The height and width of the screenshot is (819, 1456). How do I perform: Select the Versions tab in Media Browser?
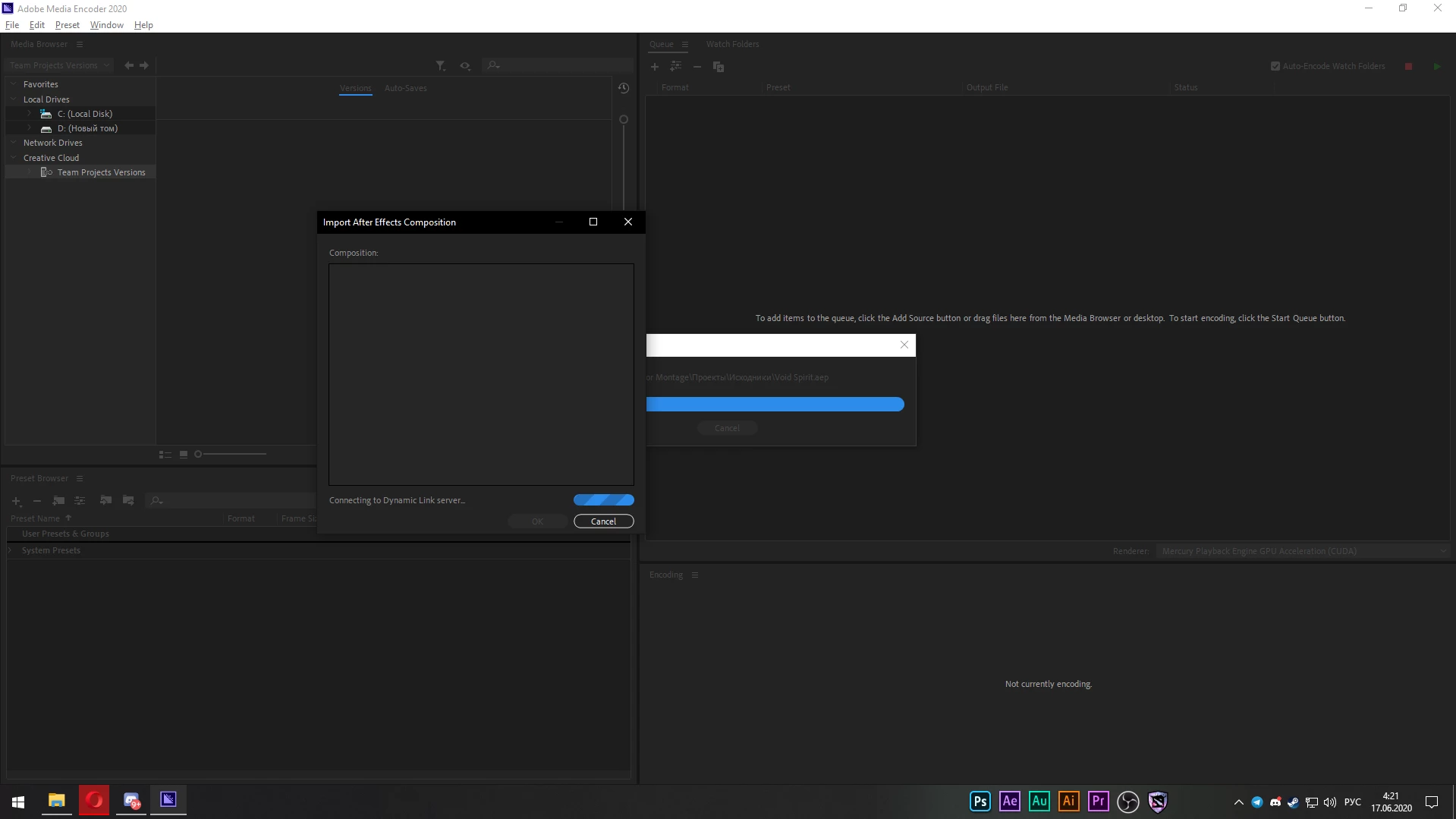click(x=356, y=89)
